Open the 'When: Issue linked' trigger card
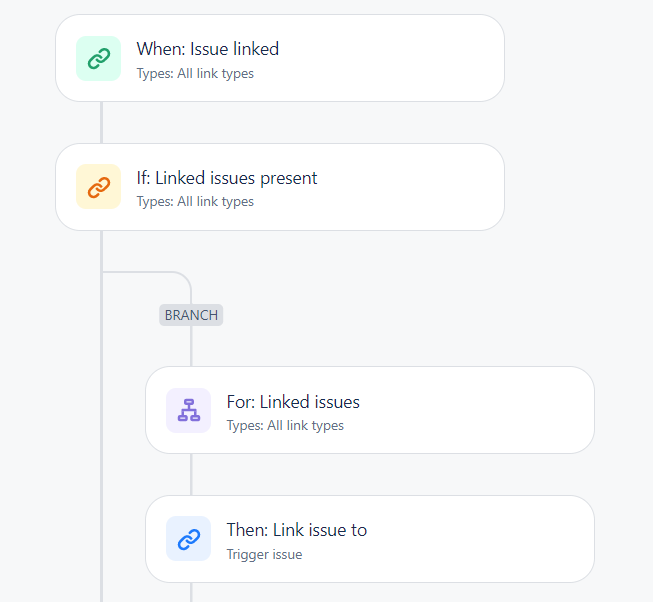This screenshot has width=653, height=602. [x=280, y=58]
